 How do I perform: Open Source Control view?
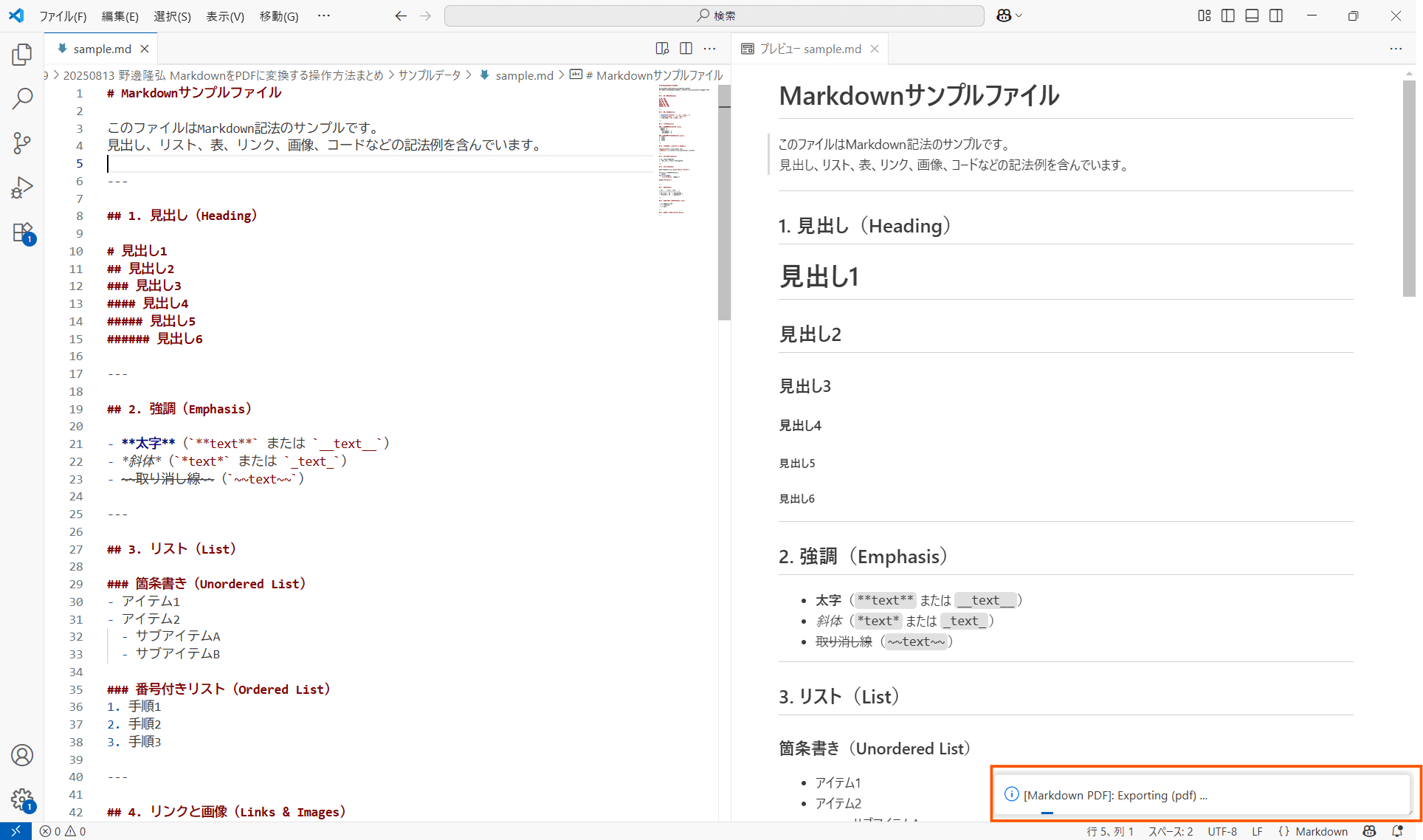coord(22,142)
